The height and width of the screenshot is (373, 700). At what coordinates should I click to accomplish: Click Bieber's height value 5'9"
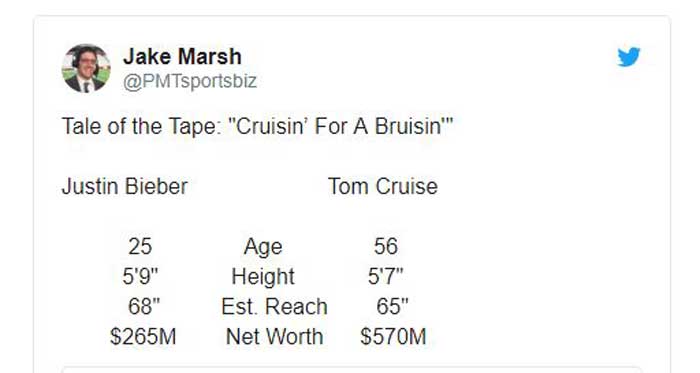140,276
